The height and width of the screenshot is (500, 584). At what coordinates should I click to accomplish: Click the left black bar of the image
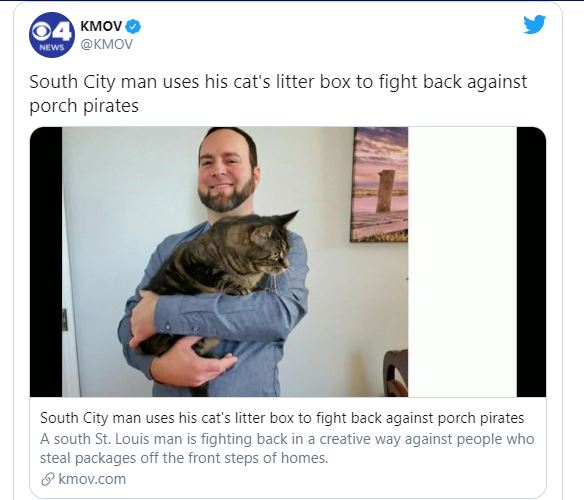click(46, 262)
